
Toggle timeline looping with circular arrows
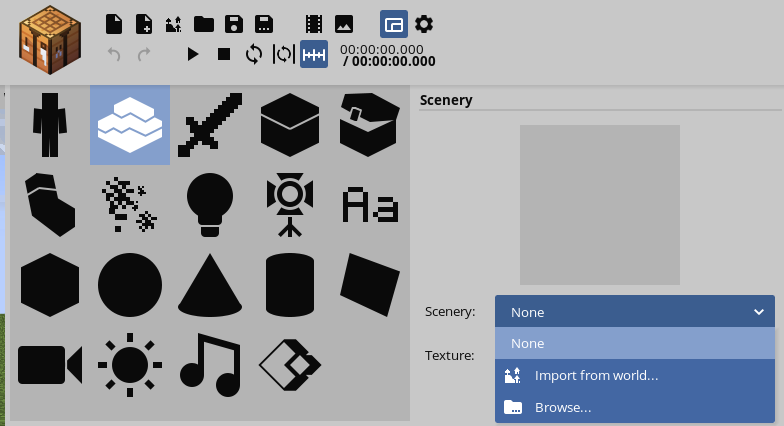pyautogui.click(x=254, y=54)
